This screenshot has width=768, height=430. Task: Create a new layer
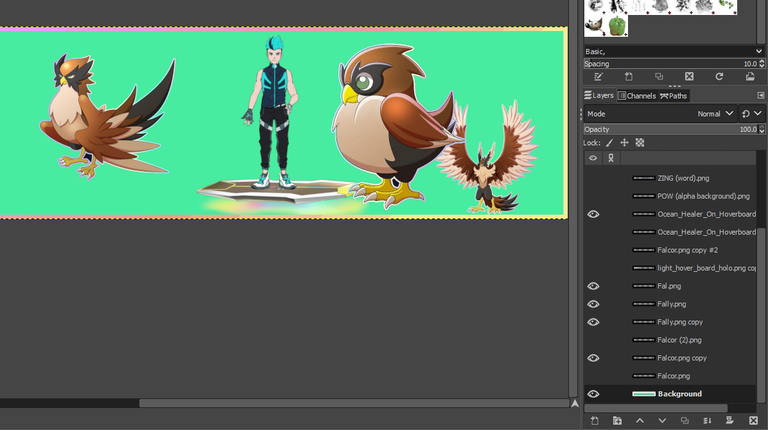[x=595, y=421]
